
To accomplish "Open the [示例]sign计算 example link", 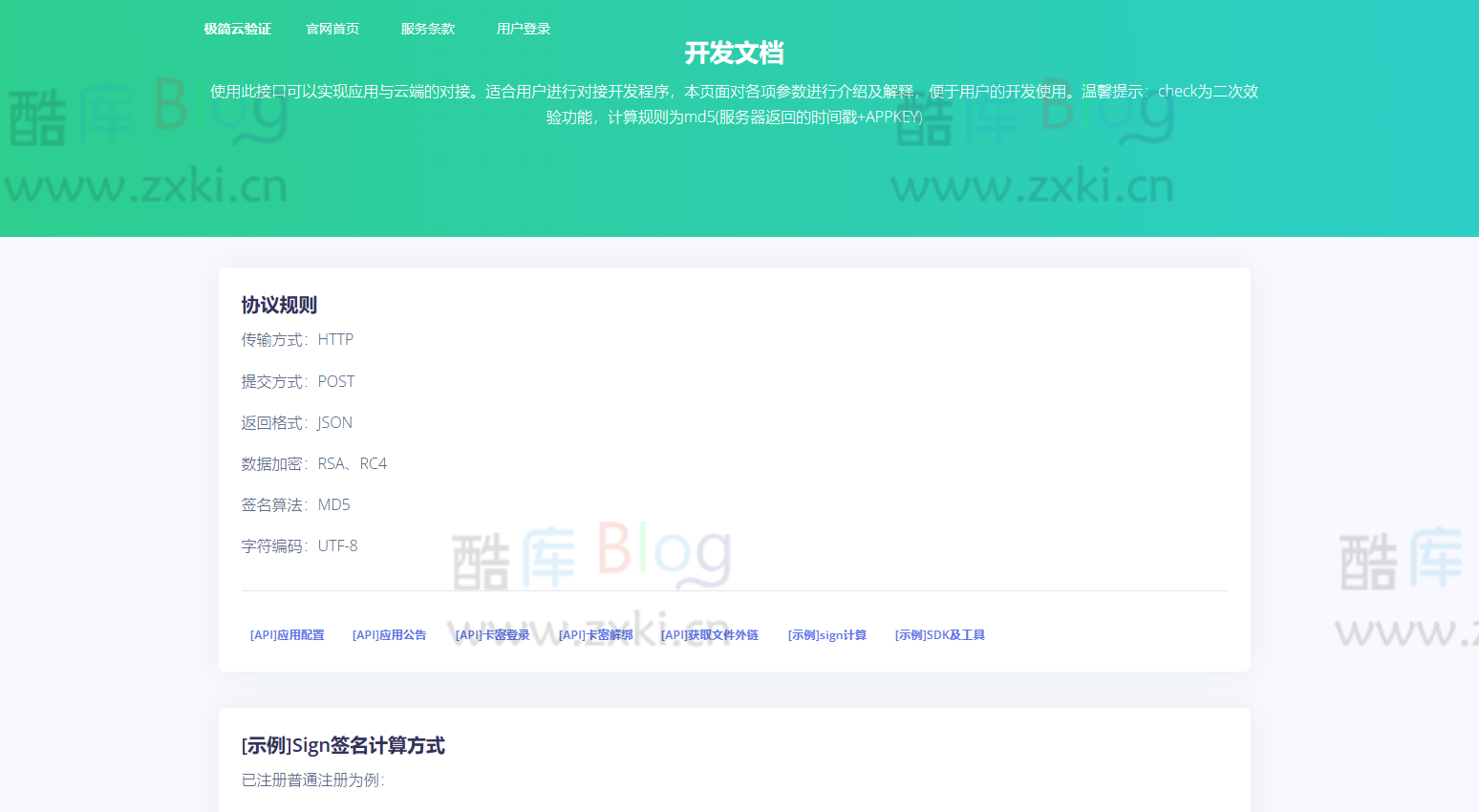I will click(827, 633).
